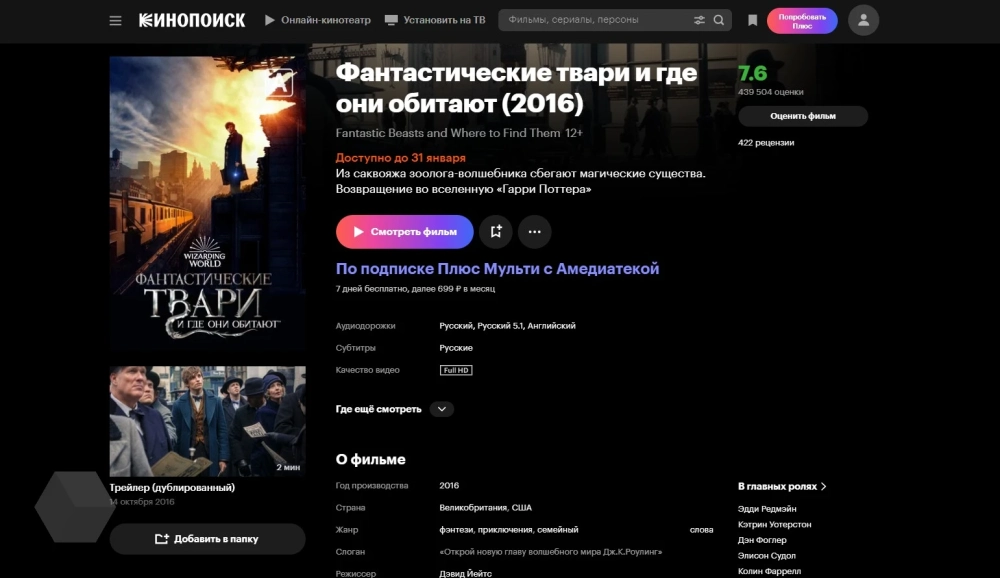Play the dubbed trailer thumbnail
This screenshot has width=1000, height=578.
click(x=207, y=421)
